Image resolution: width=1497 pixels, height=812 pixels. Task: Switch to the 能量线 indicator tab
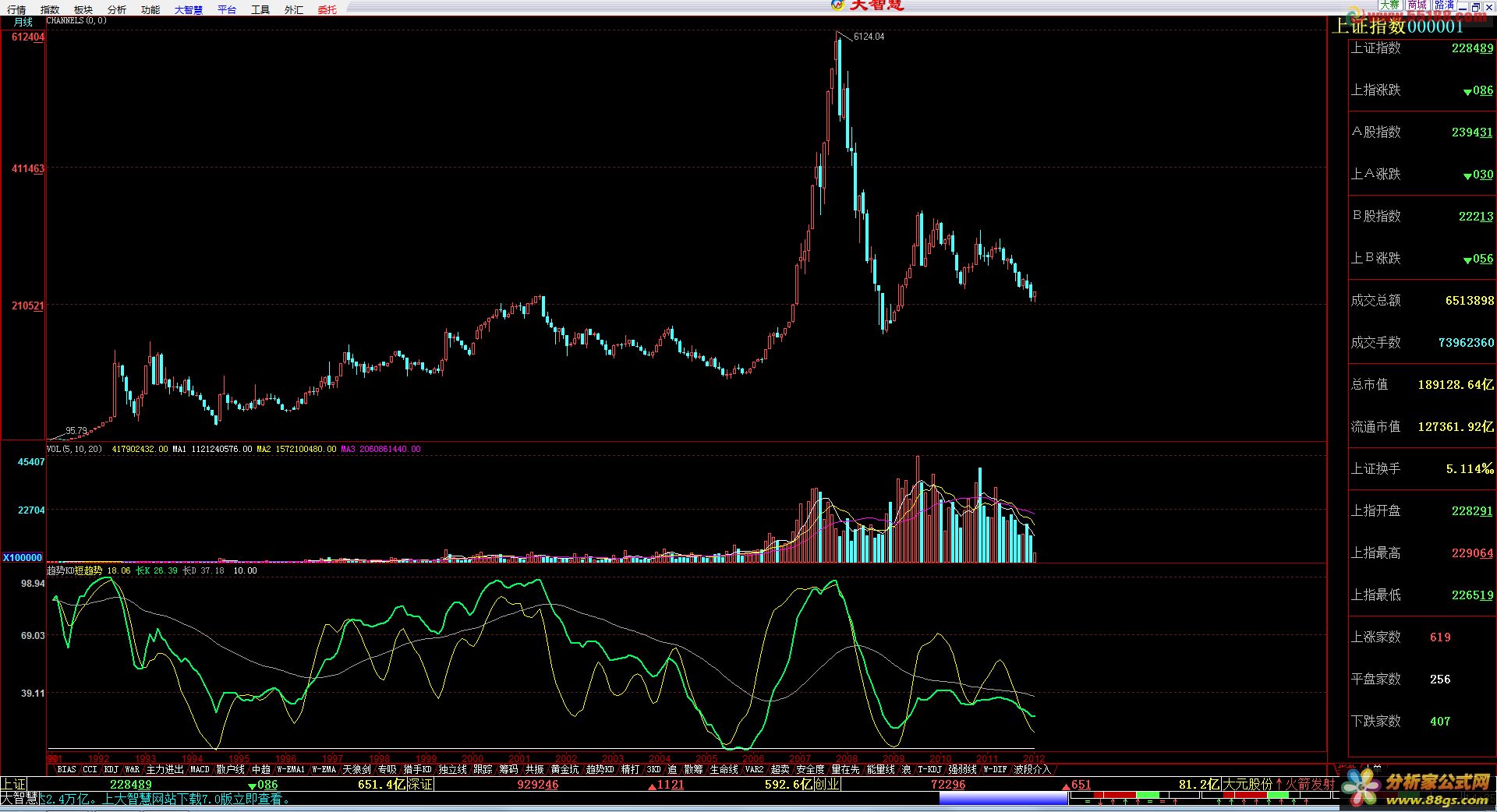(x=880, y=769)
